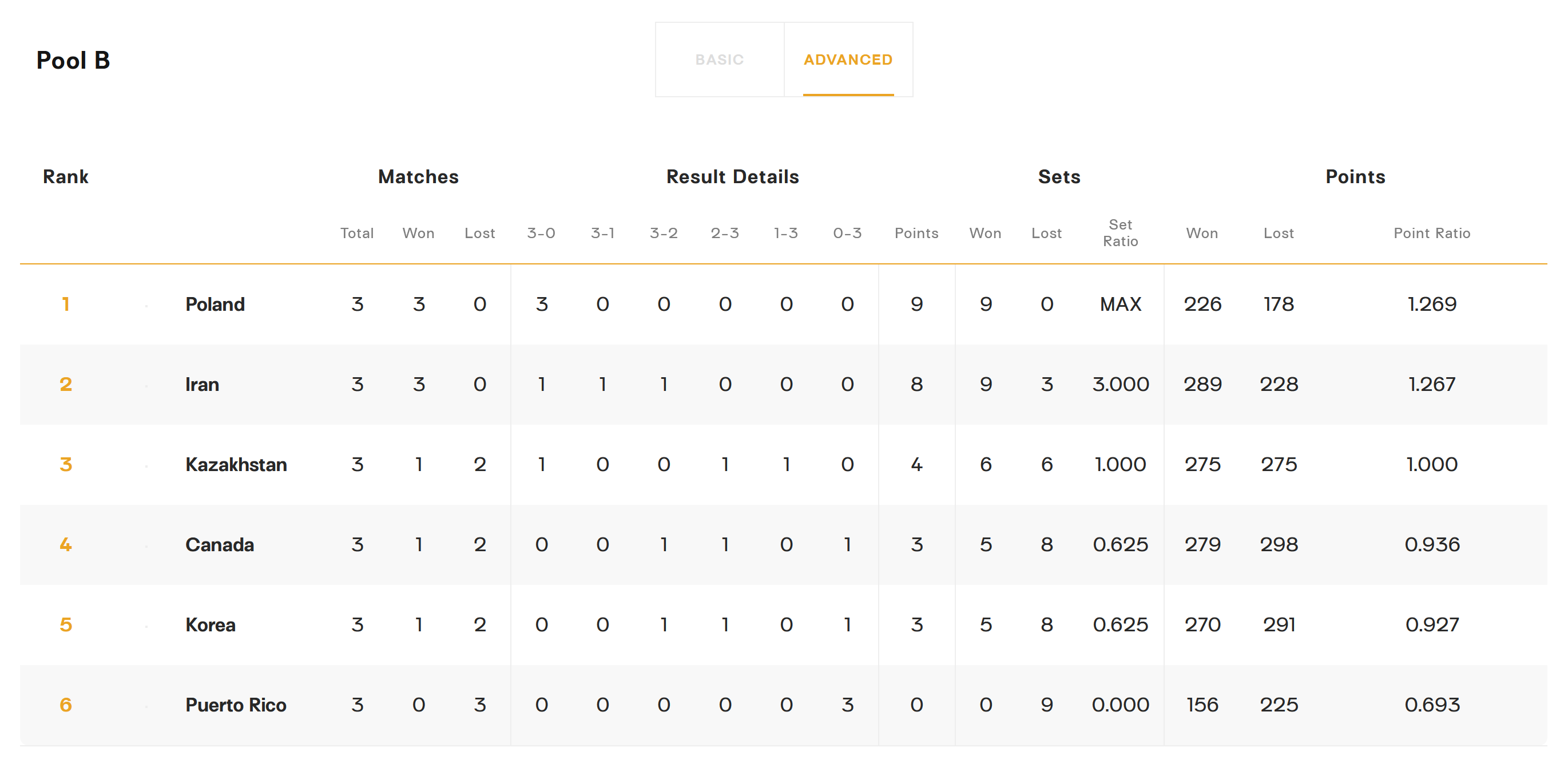
Task: Click Iran's 1.267 point ratio value
Action: tap(1431, 385)
